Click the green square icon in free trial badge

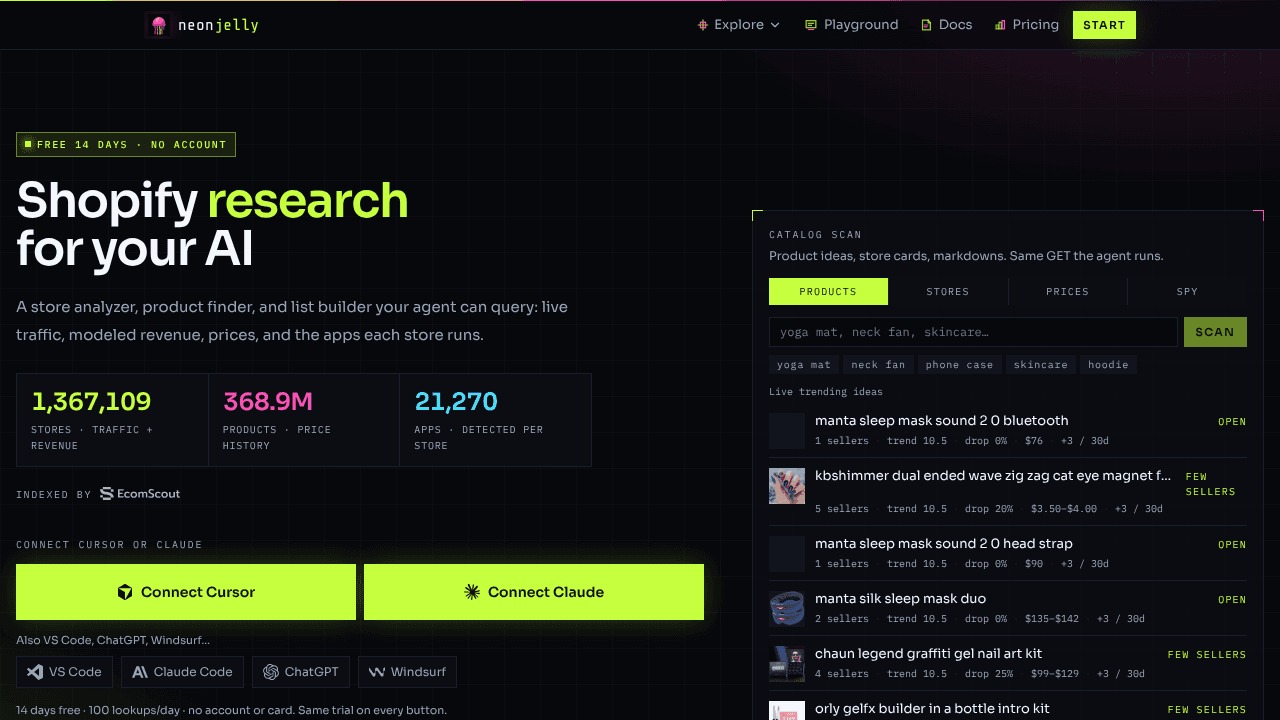point(28,145)
